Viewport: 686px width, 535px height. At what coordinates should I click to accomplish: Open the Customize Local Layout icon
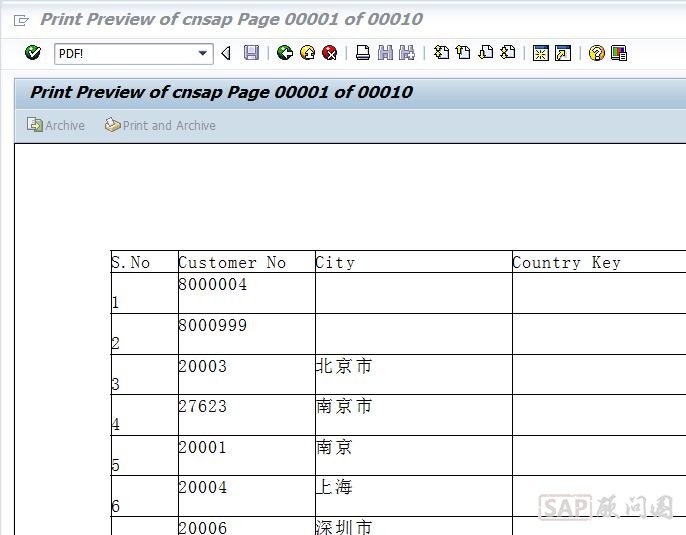(619, 53)
